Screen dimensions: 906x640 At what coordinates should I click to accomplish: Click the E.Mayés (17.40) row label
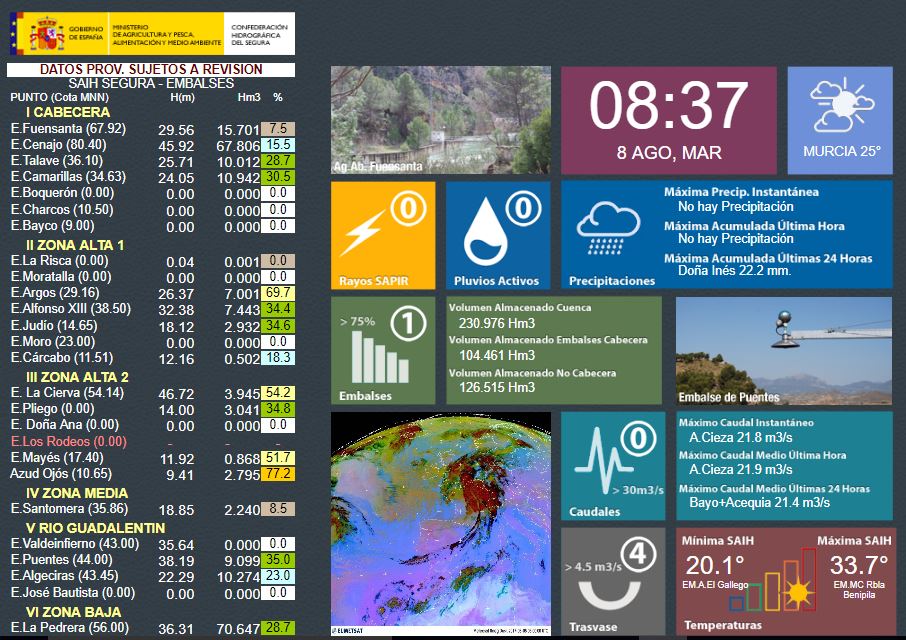(x=57, y=457)
